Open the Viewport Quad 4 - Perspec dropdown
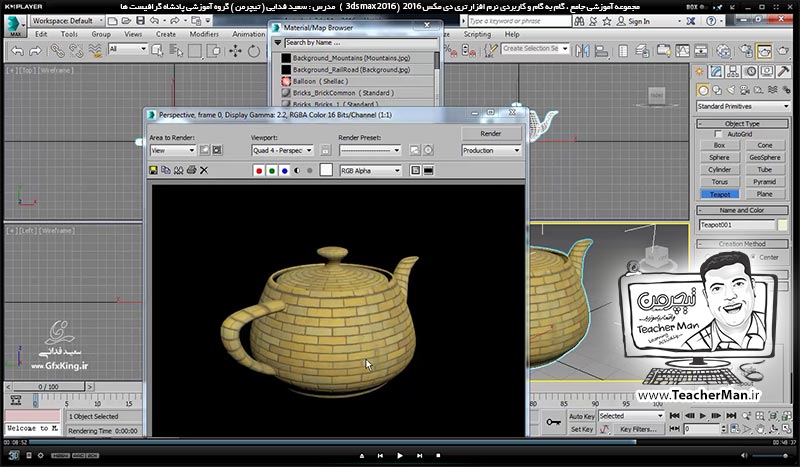 coord(282,150)
